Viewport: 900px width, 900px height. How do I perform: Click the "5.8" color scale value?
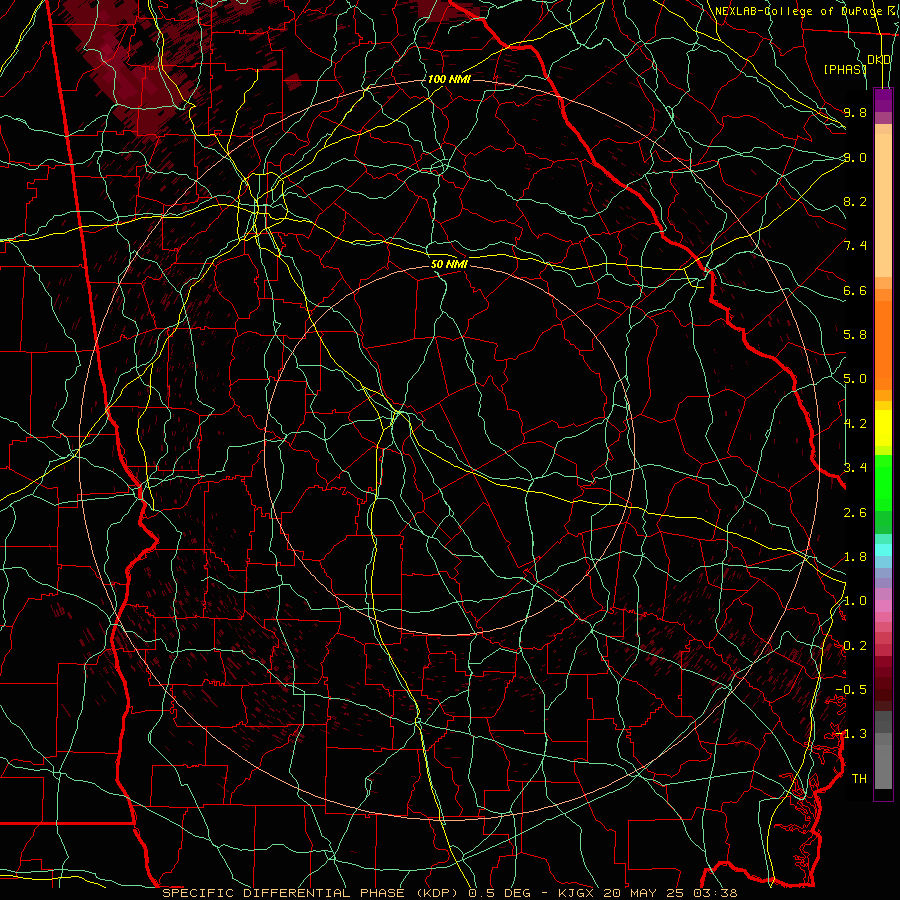855,335
